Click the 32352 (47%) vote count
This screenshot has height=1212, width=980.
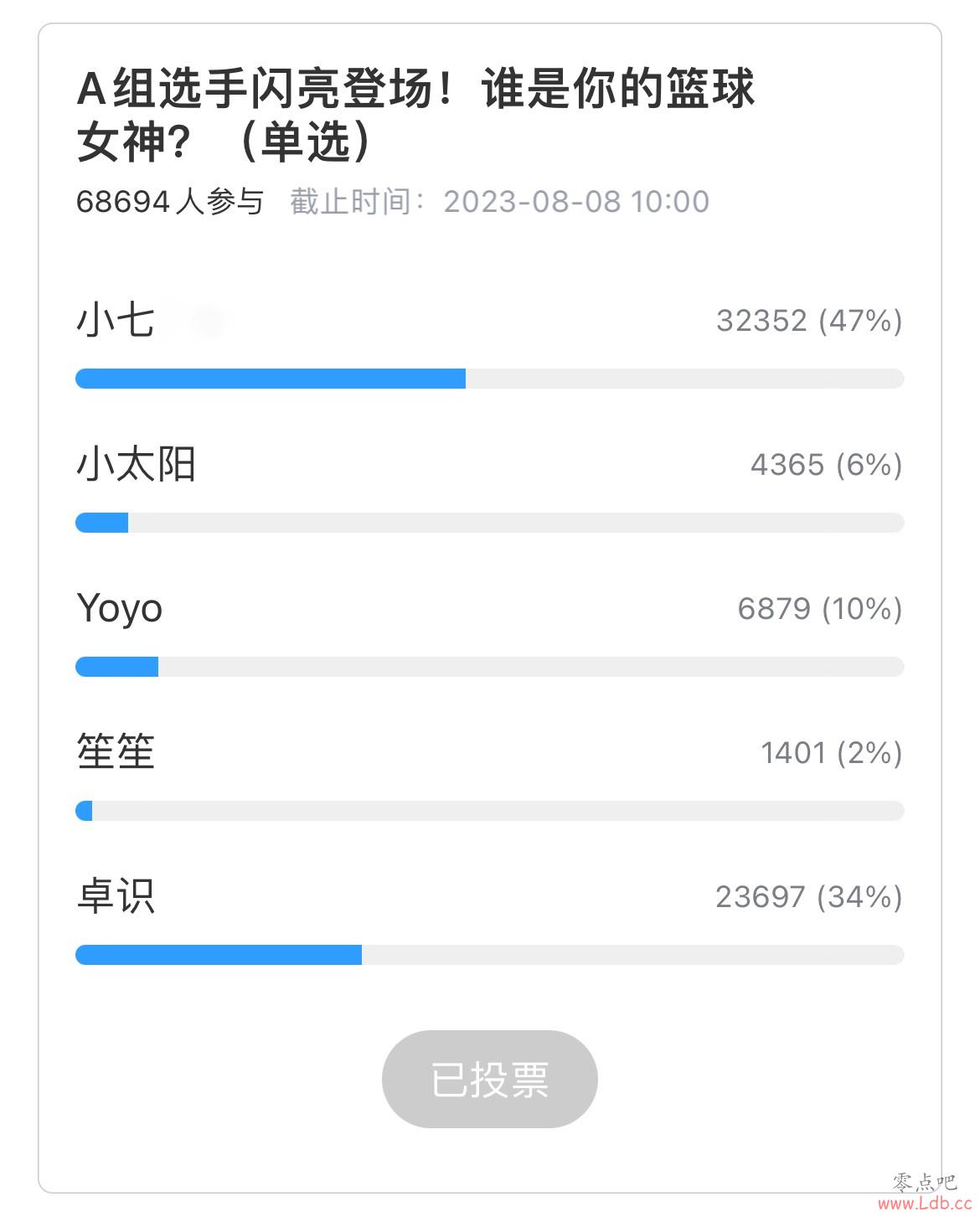(x=809, y=321)
